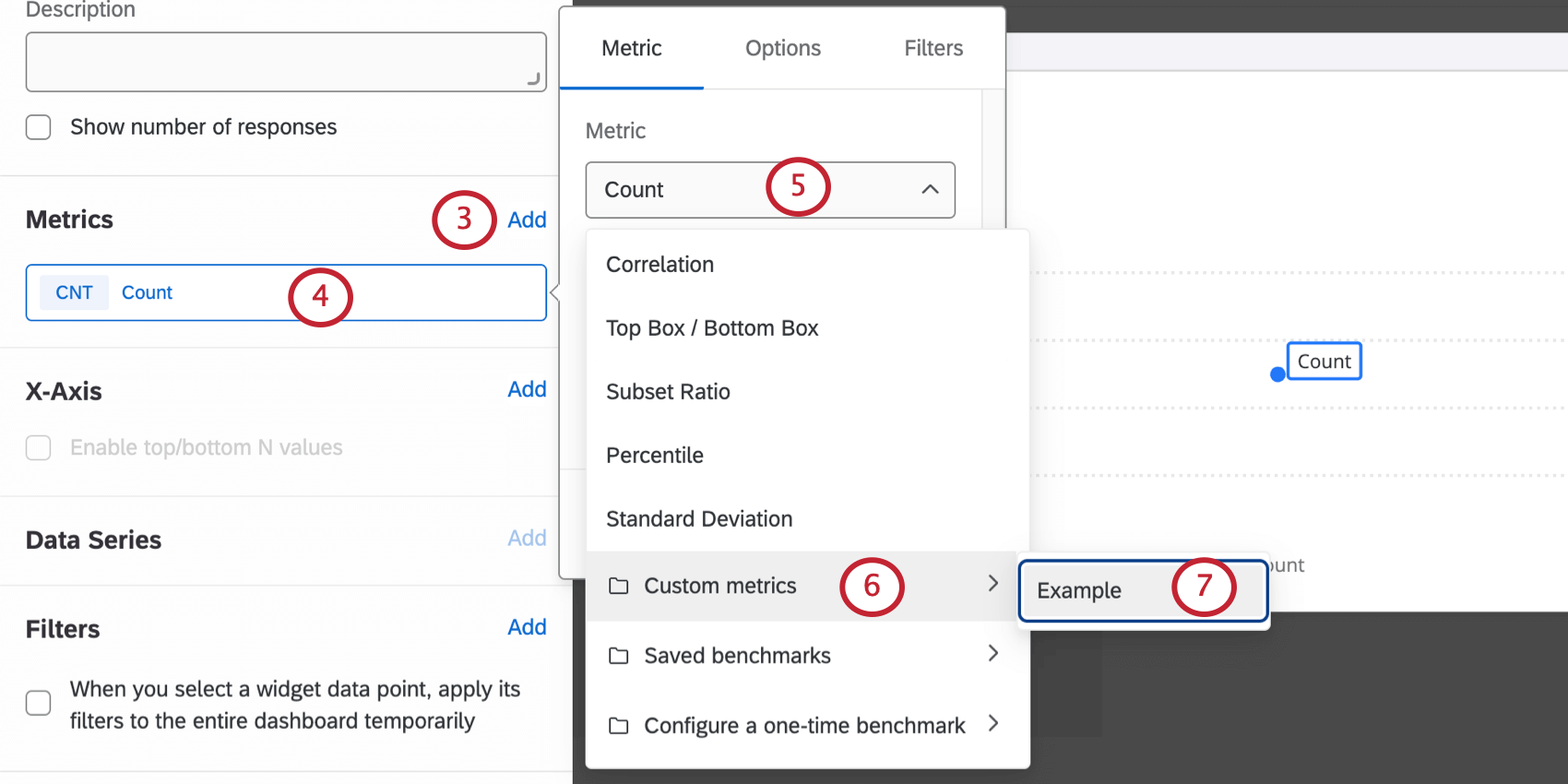Select Correlation from the metric list
This screenshot has height=784, width=1568.
tap(659, 265)
